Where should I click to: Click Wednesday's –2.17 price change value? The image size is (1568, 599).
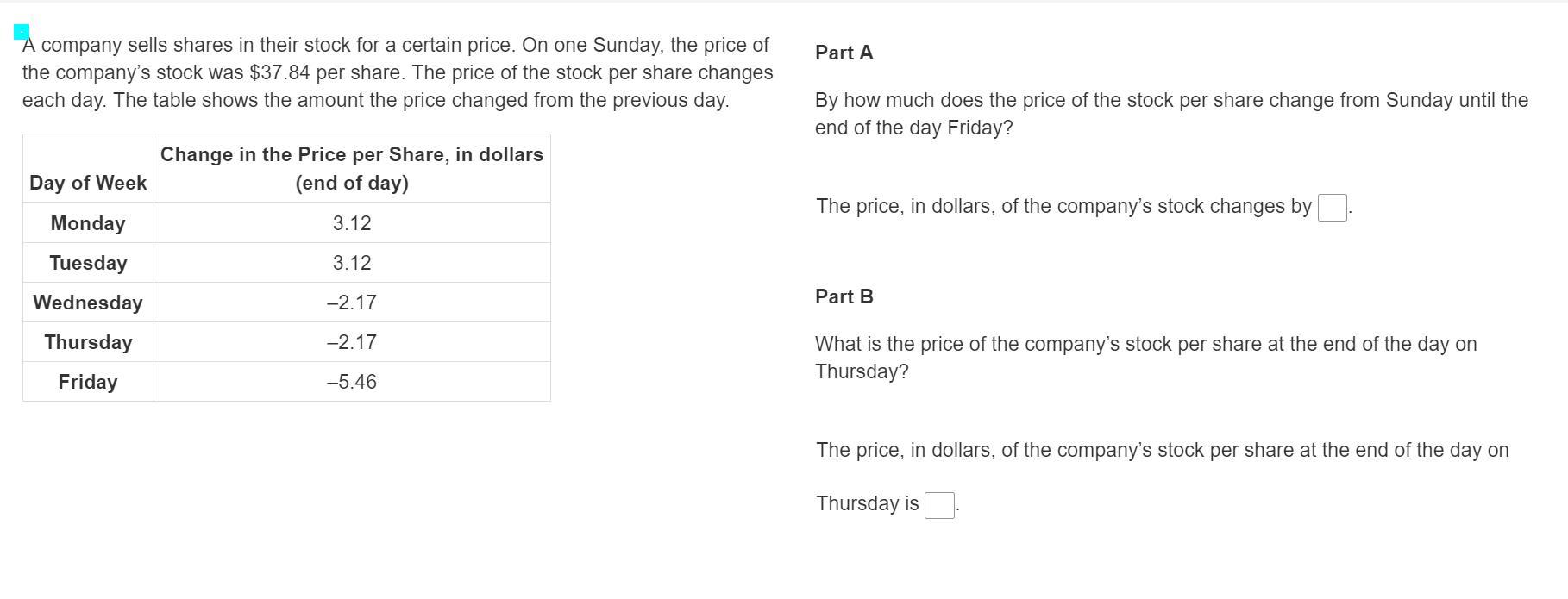click(x=352, y=303)
